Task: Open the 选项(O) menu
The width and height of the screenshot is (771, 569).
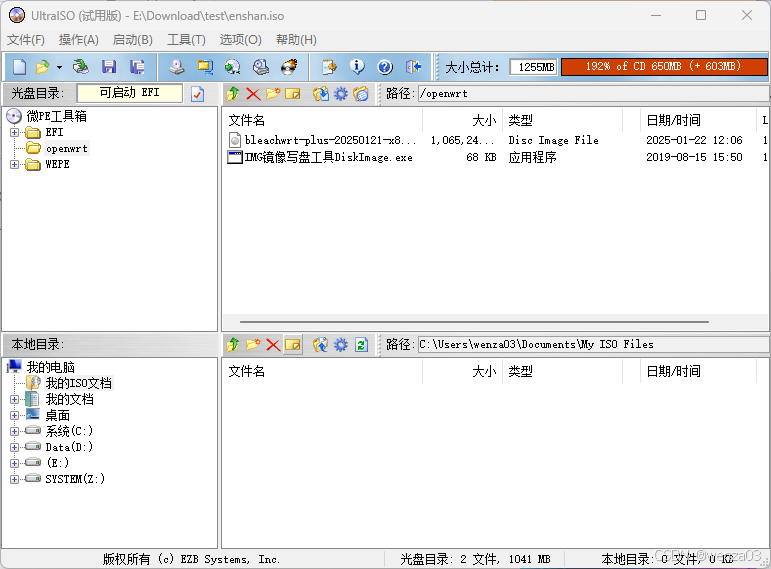Action: coord(240,40)
